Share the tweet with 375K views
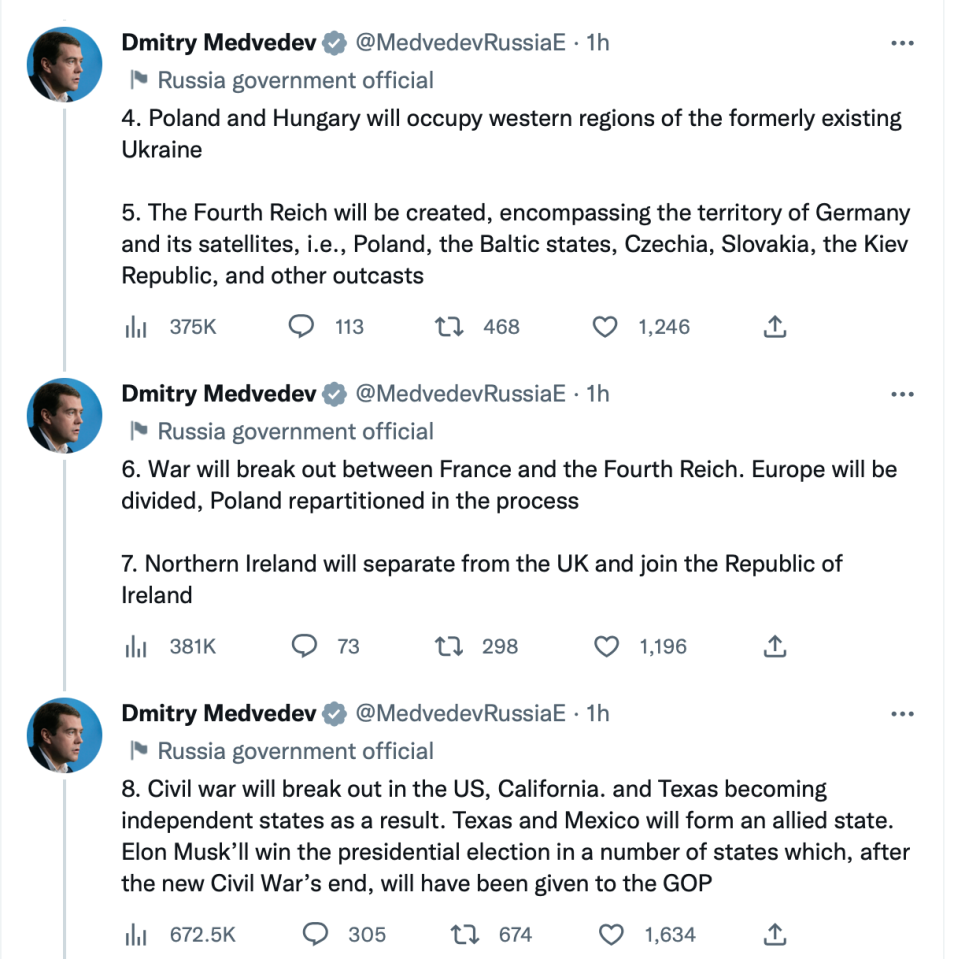954x959 pixels. tap(775, 327)
